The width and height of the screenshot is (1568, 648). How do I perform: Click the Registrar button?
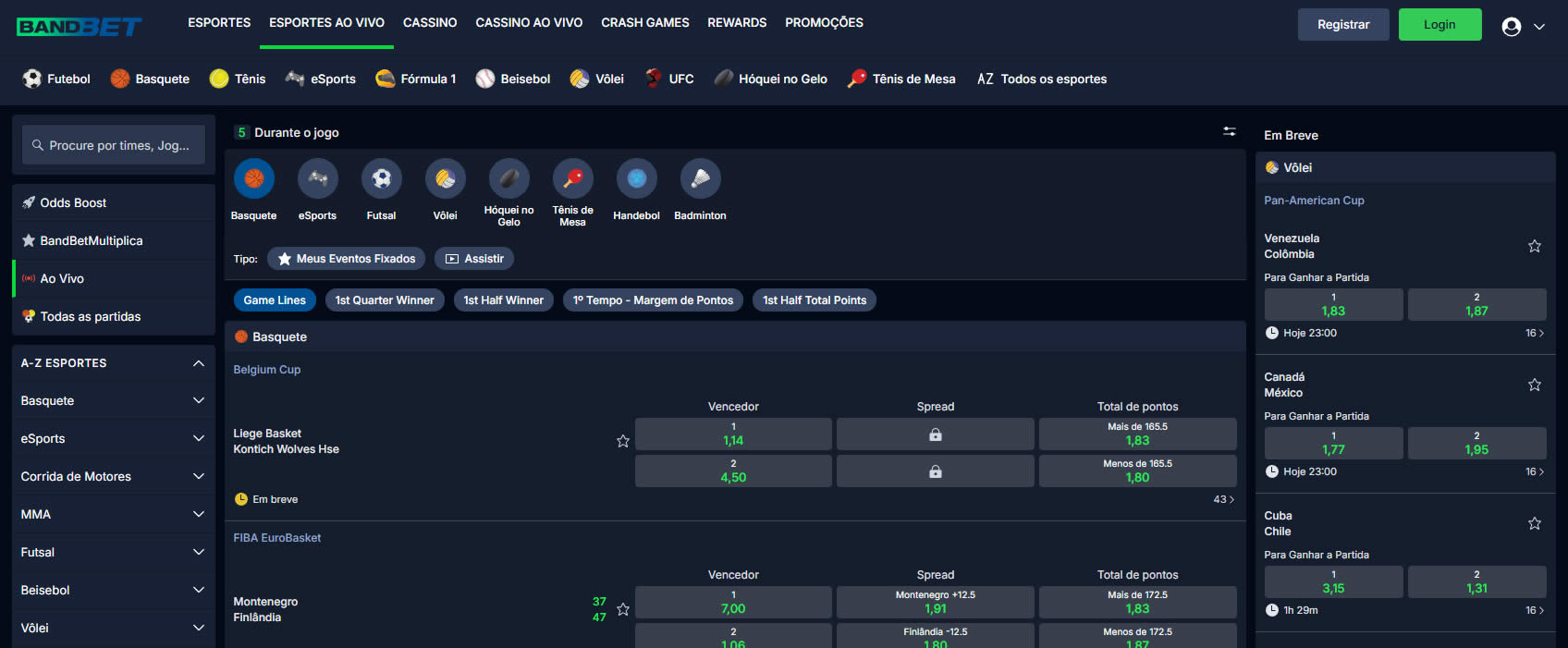pyautogui.click(x=1343, y=25)
